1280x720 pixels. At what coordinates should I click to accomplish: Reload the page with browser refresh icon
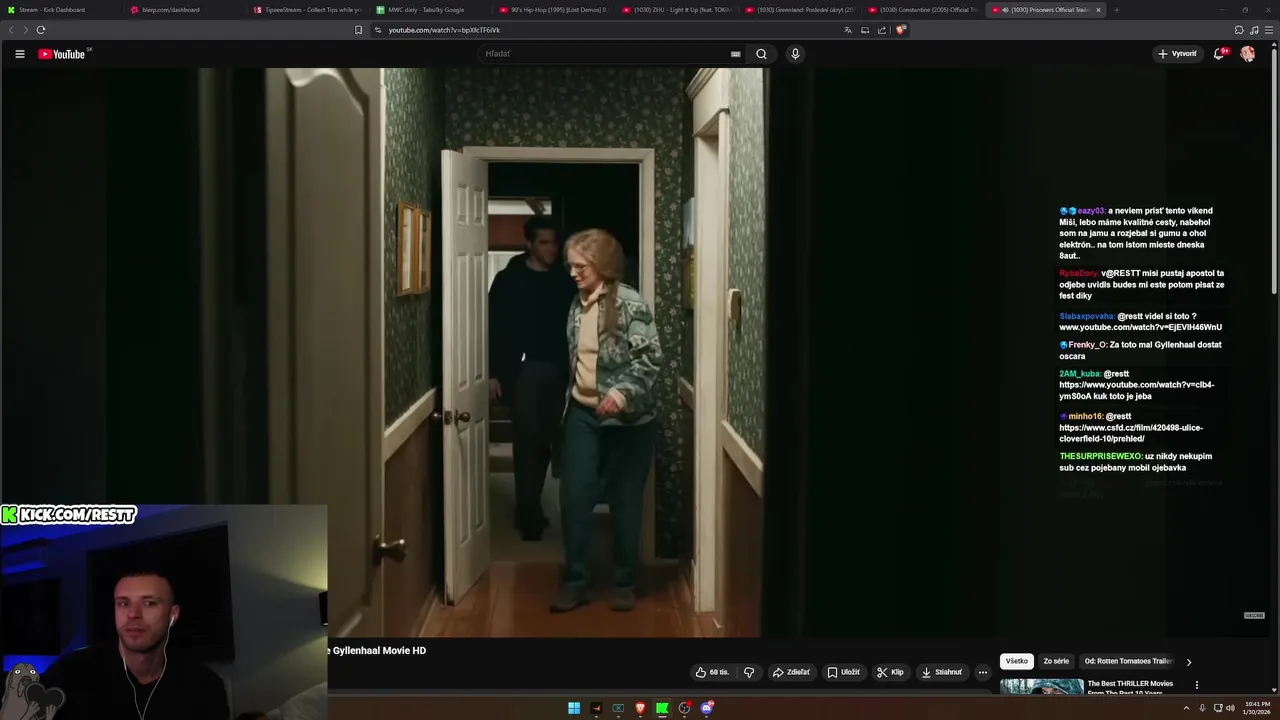point(41,30)
